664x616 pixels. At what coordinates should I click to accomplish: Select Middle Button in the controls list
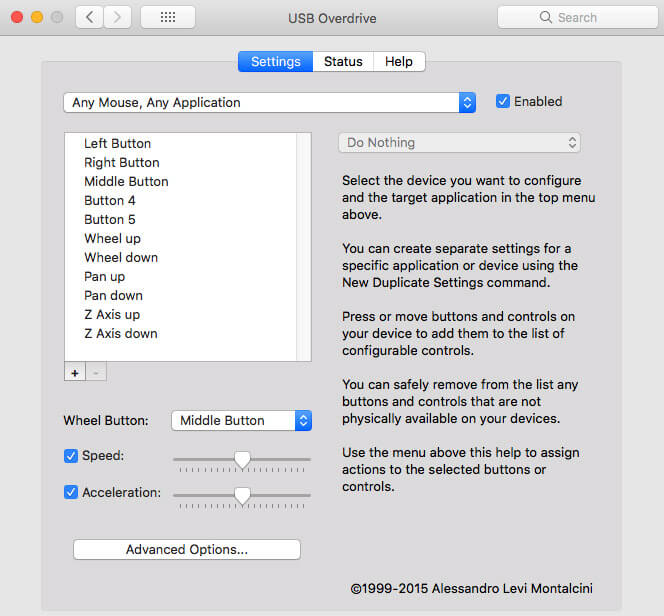(181, 182)
